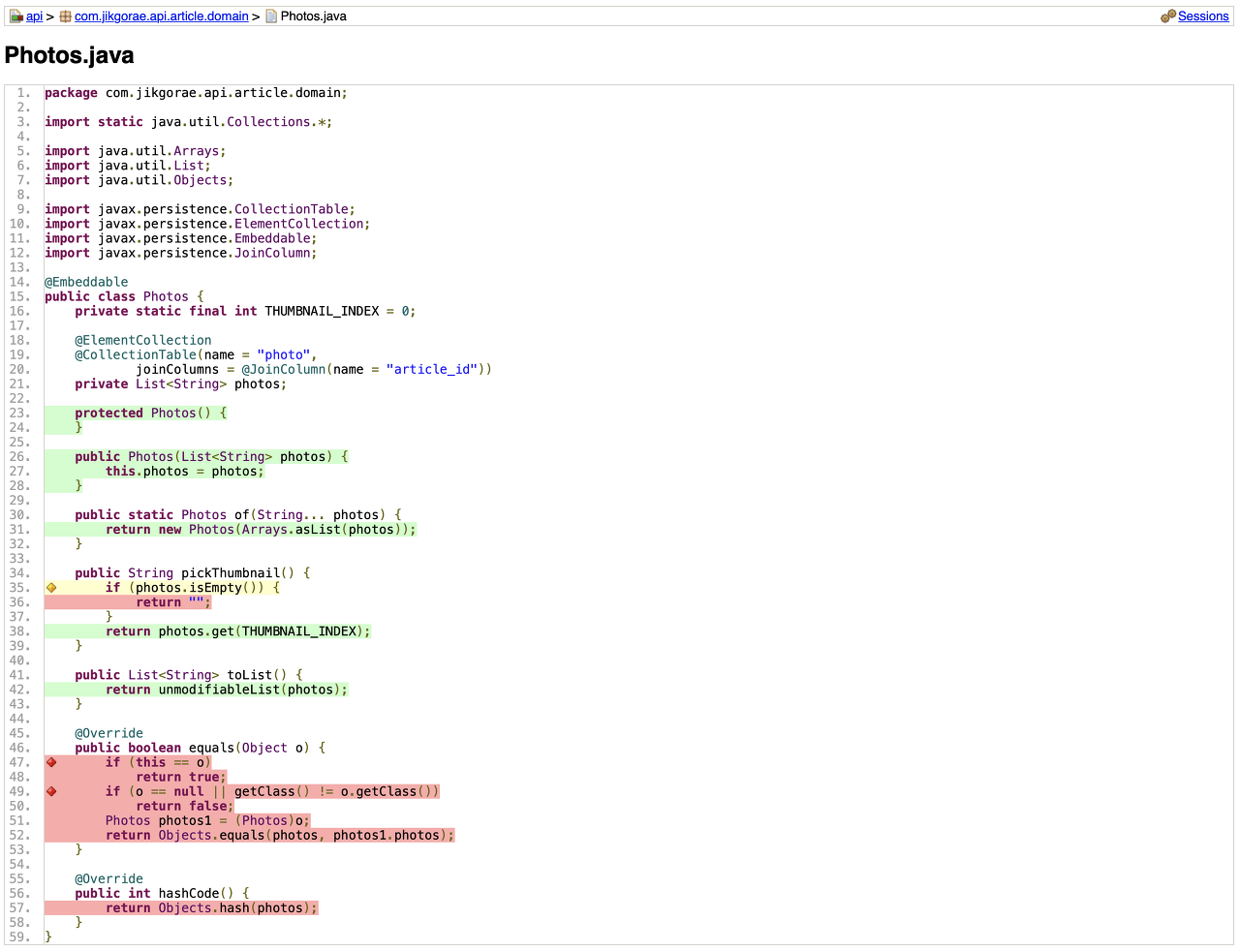The width and height of the screenshot is (1240, 952).
Task: Click the package icon in breadcrumb
Action: click(65, 16)
